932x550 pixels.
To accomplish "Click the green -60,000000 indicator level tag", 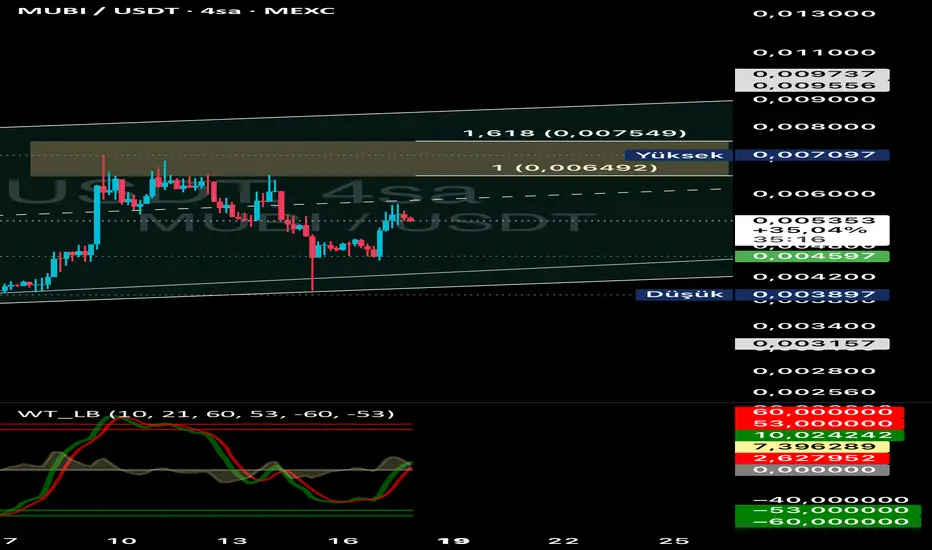I will 828,522.
